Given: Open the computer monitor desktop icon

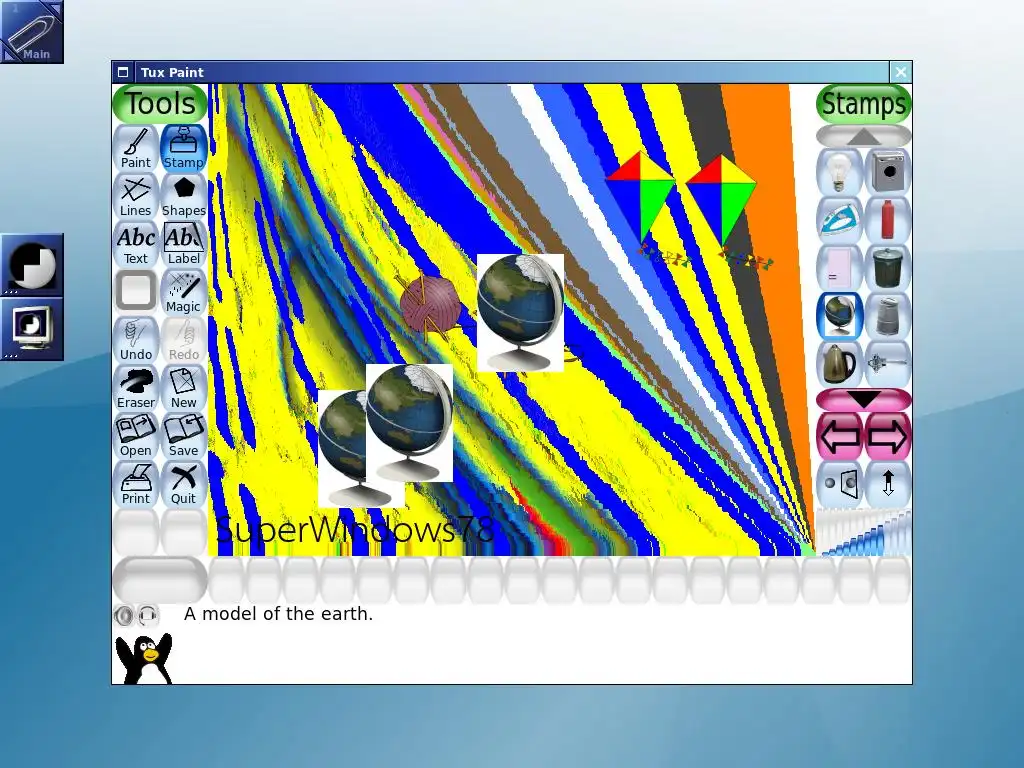Looking at the screenshot, I should tap(32, 329).
